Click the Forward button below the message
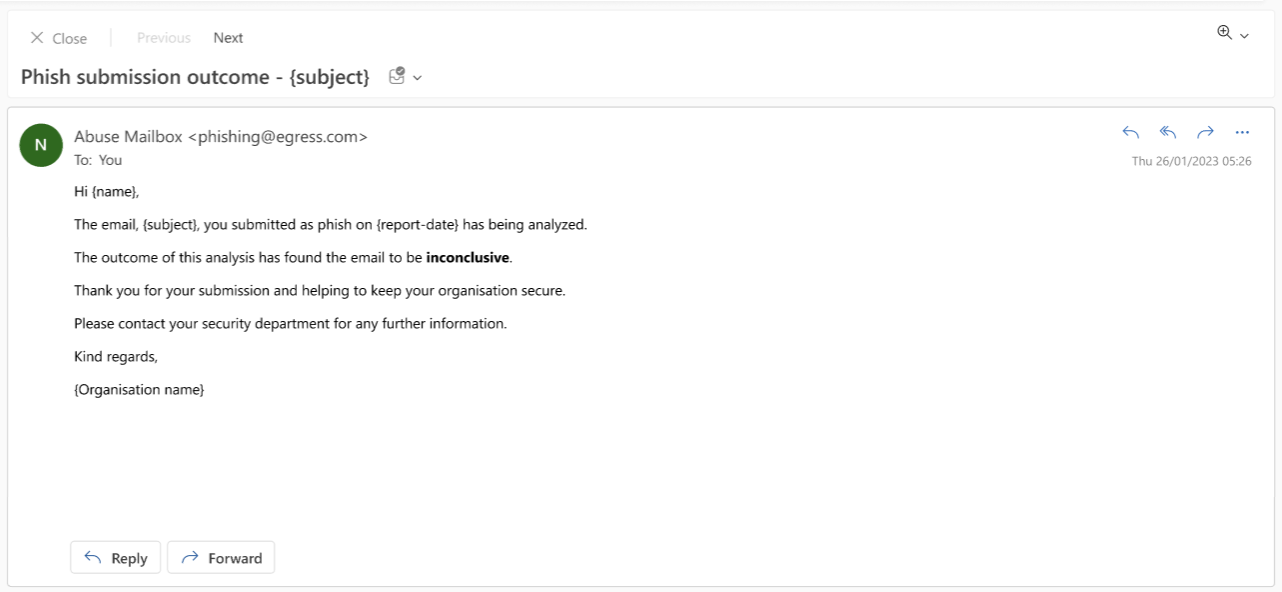The height and width of the screenshot is (592, 1282). (x=221, y=557)
